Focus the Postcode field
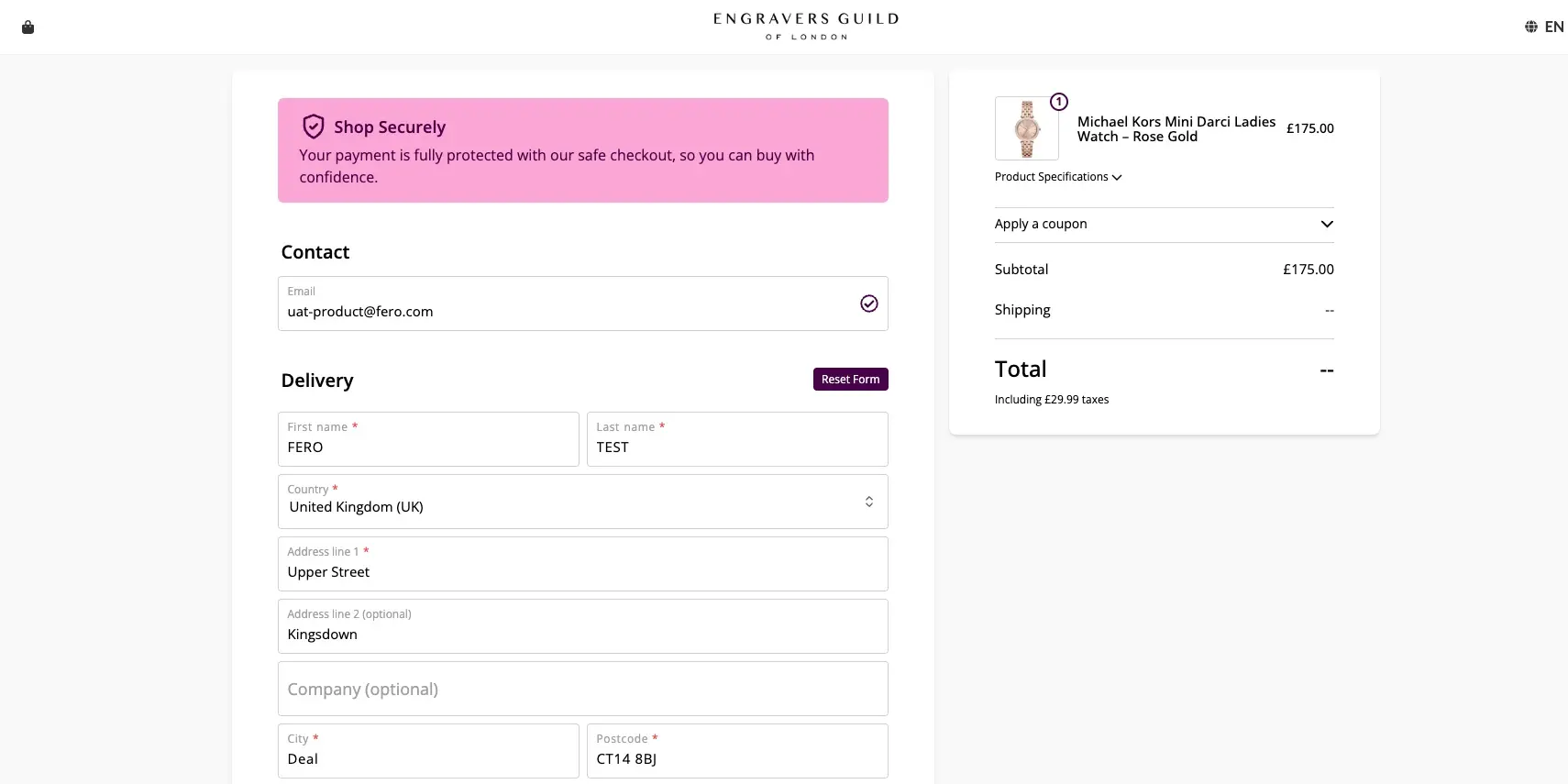Viewport: 1568px width, 784px height. click(737, 751)
